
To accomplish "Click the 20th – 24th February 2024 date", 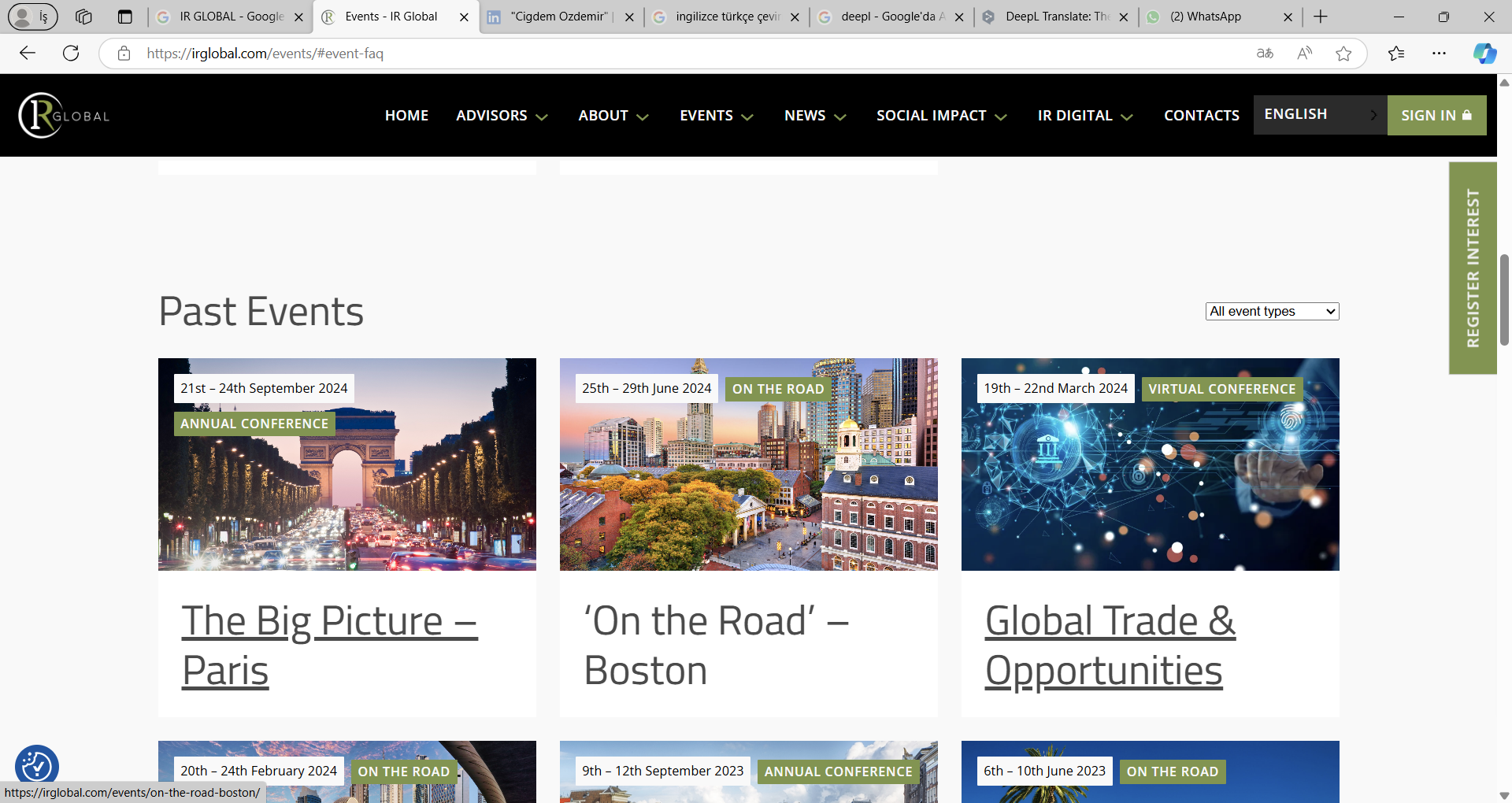I will [x=258, y=771].
